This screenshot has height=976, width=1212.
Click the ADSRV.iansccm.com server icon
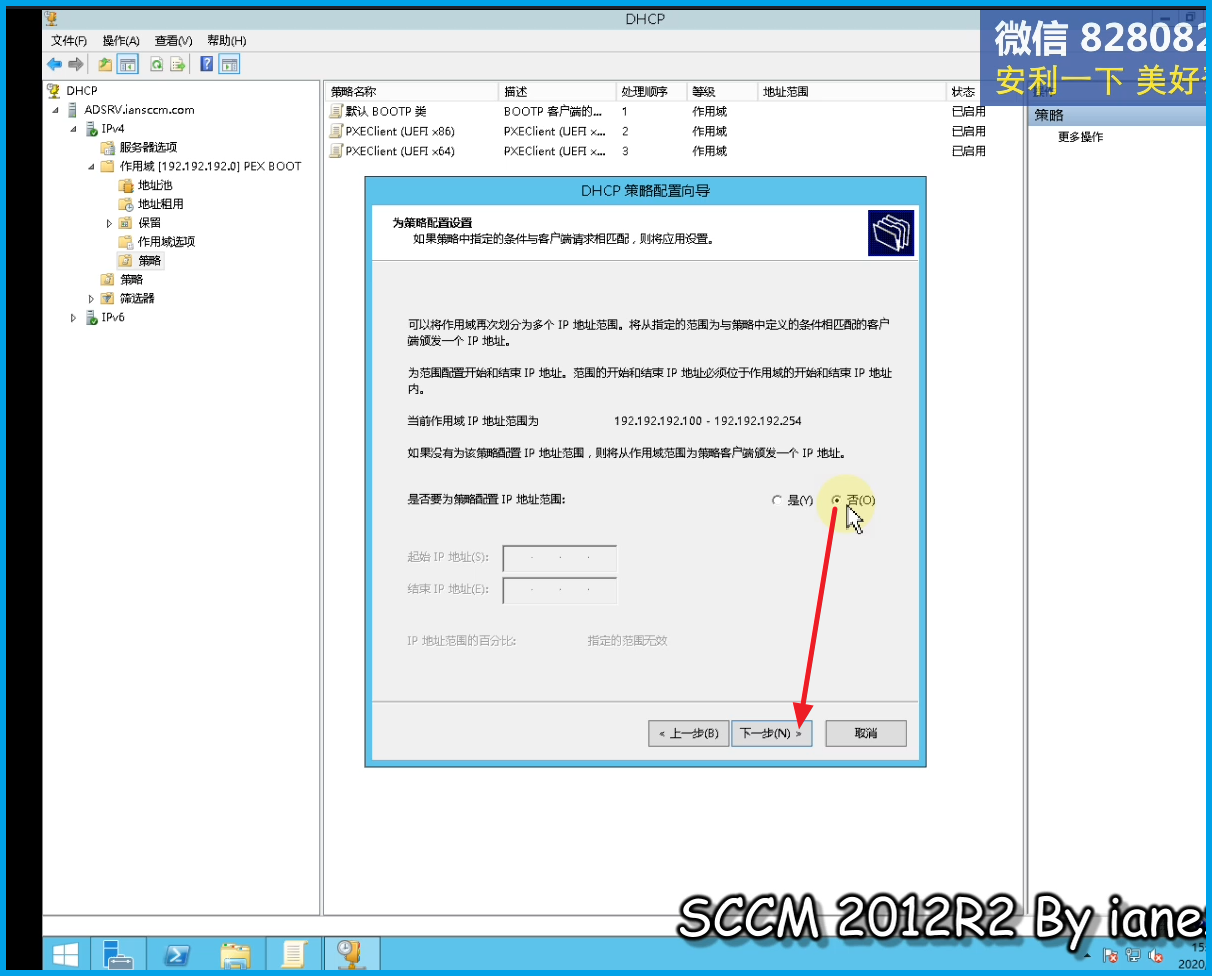73,110
